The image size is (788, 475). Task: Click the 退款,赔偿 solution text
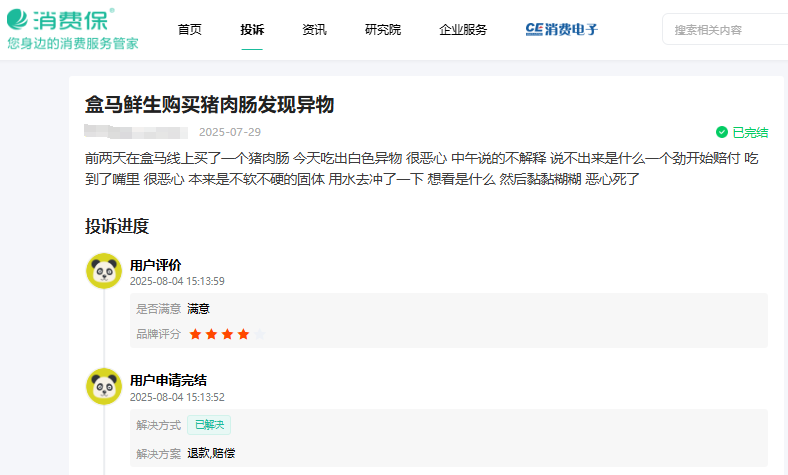(x=211, y=453)
